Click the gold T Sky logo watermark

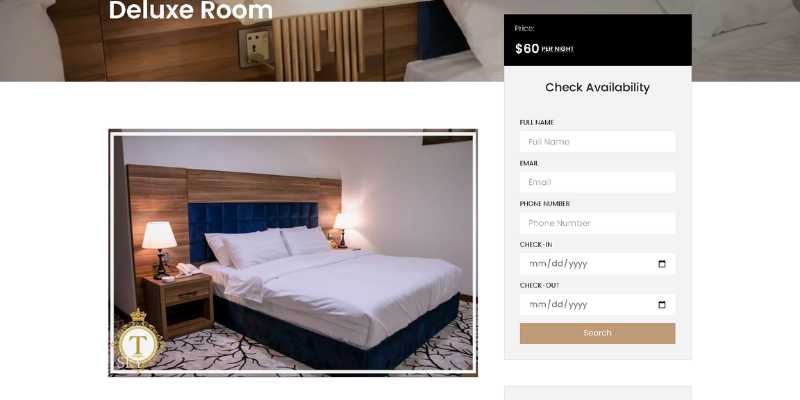[x=138, y=340]
